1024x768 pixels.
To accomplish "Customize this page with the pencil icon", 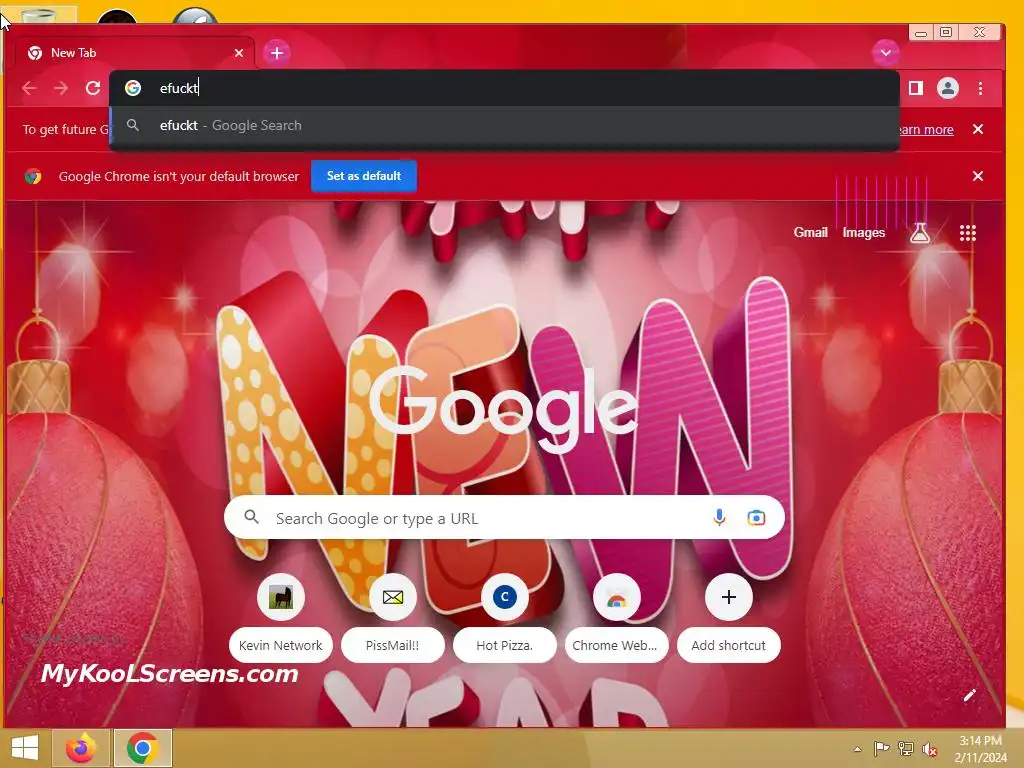I will tap(970, 696).
